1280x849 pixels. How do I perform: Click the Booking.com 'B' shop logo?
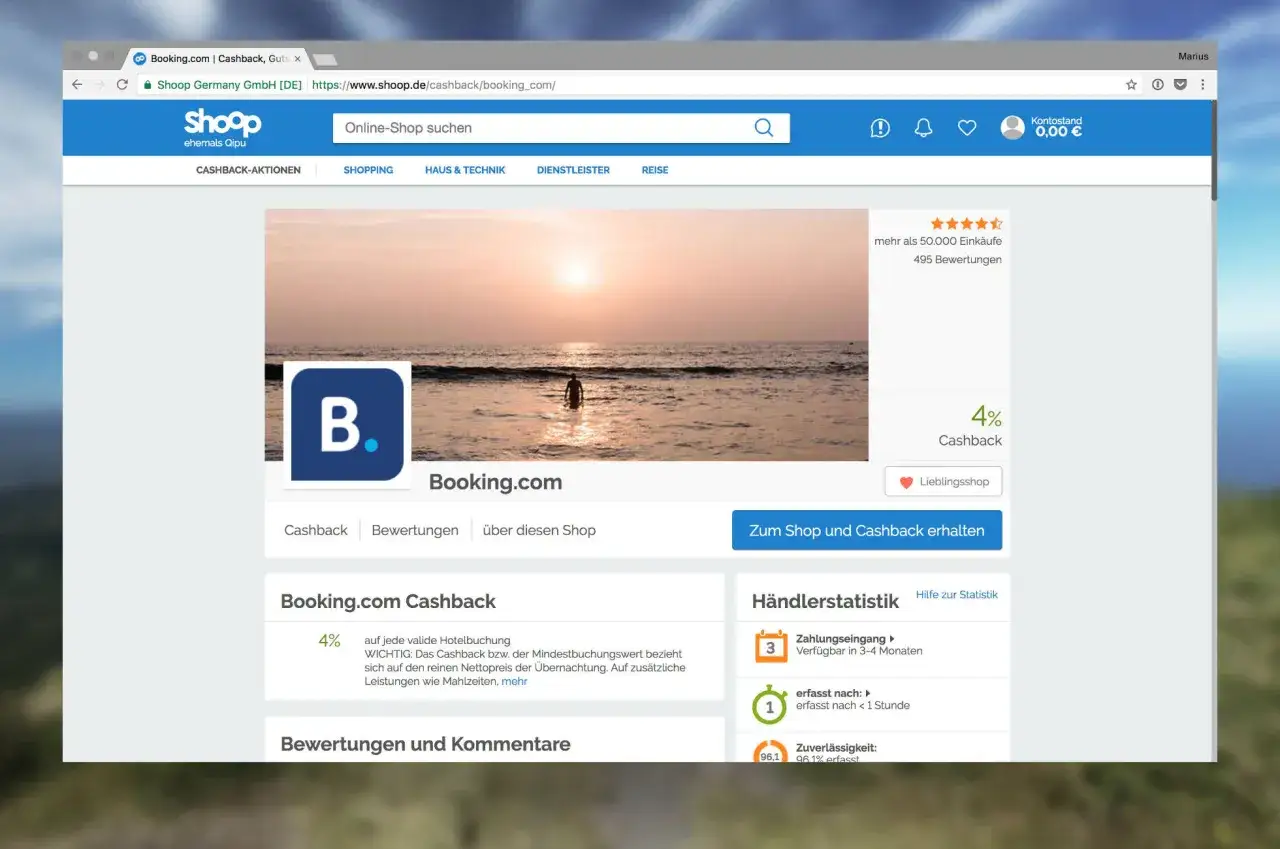tap(348, 425)
